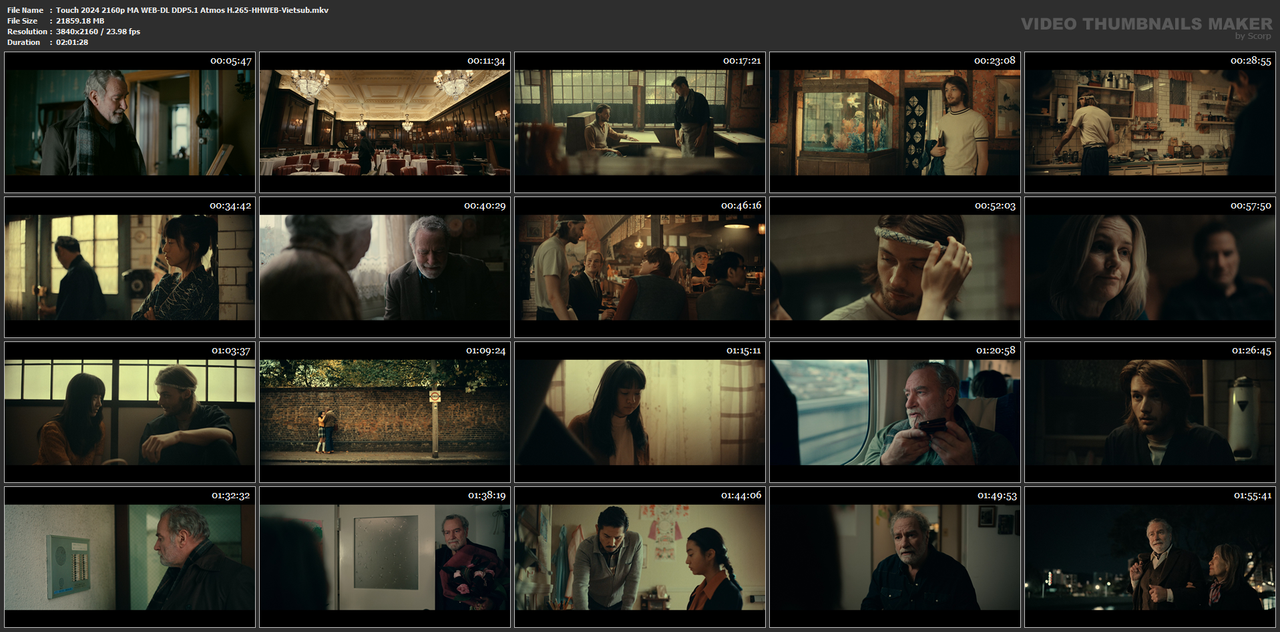Open the intercom thumbnail at 01:32:32
This screenshot has width=1280, height=632.
pos(129,557)
